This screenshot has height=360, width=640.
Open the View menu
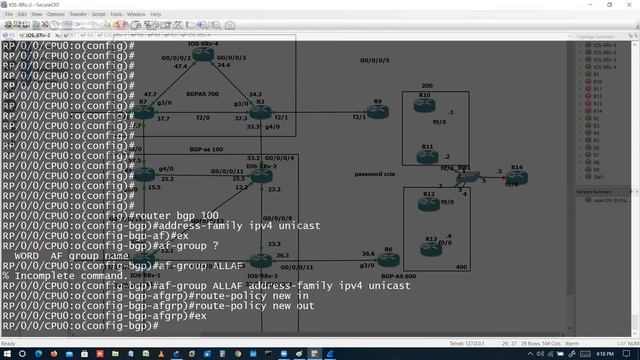37,14
